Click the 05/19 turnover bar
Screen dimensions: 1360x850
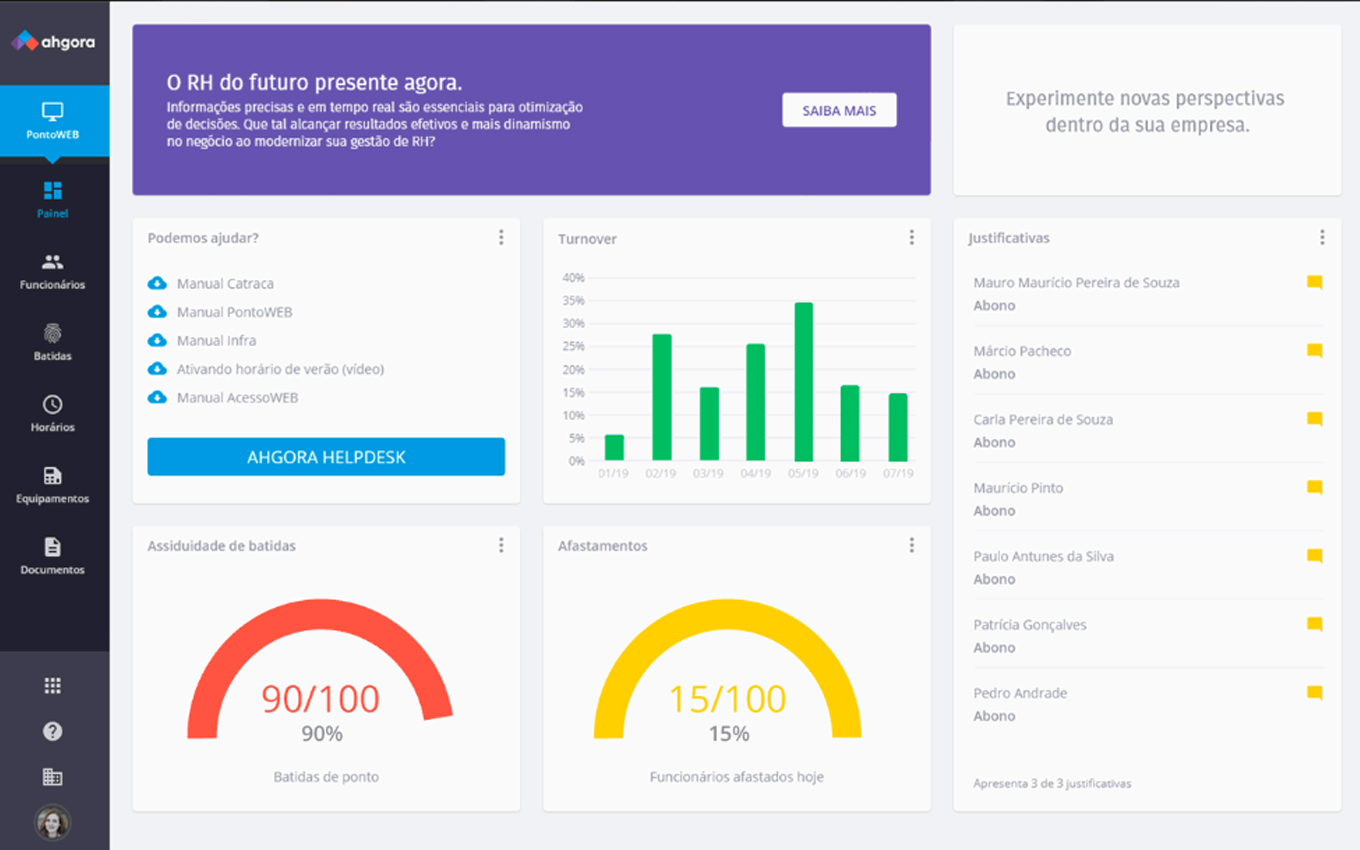tap(803, 381)
